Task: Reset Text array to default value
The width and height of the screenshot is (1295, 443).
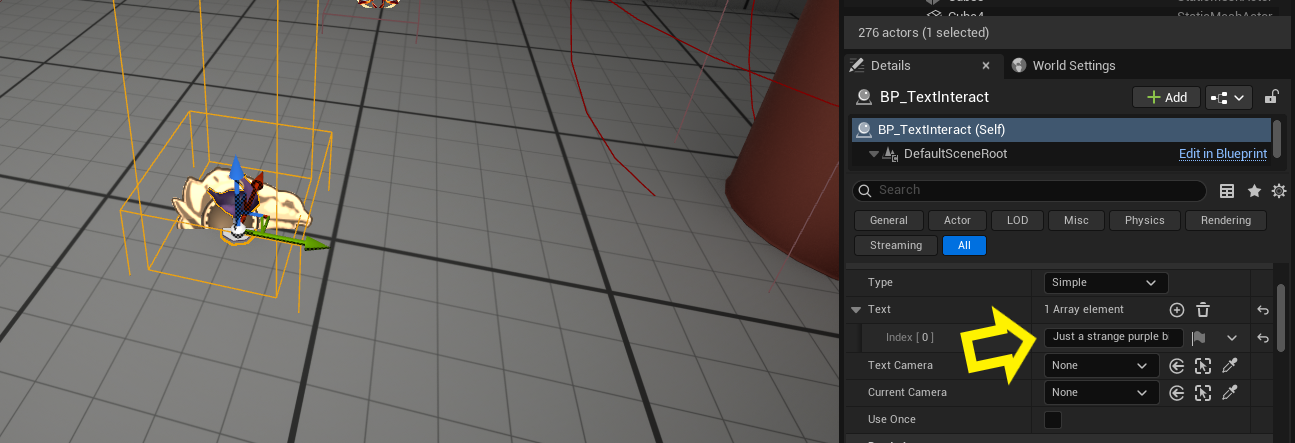Action: coord(1263,310)
